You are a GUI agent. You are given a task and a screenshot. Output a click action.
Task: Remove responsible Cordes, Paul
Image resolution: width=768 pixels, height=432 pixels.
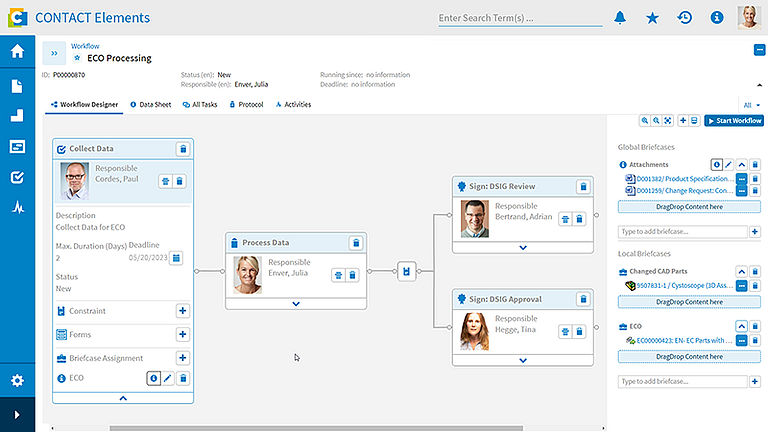tap(179, 181)
